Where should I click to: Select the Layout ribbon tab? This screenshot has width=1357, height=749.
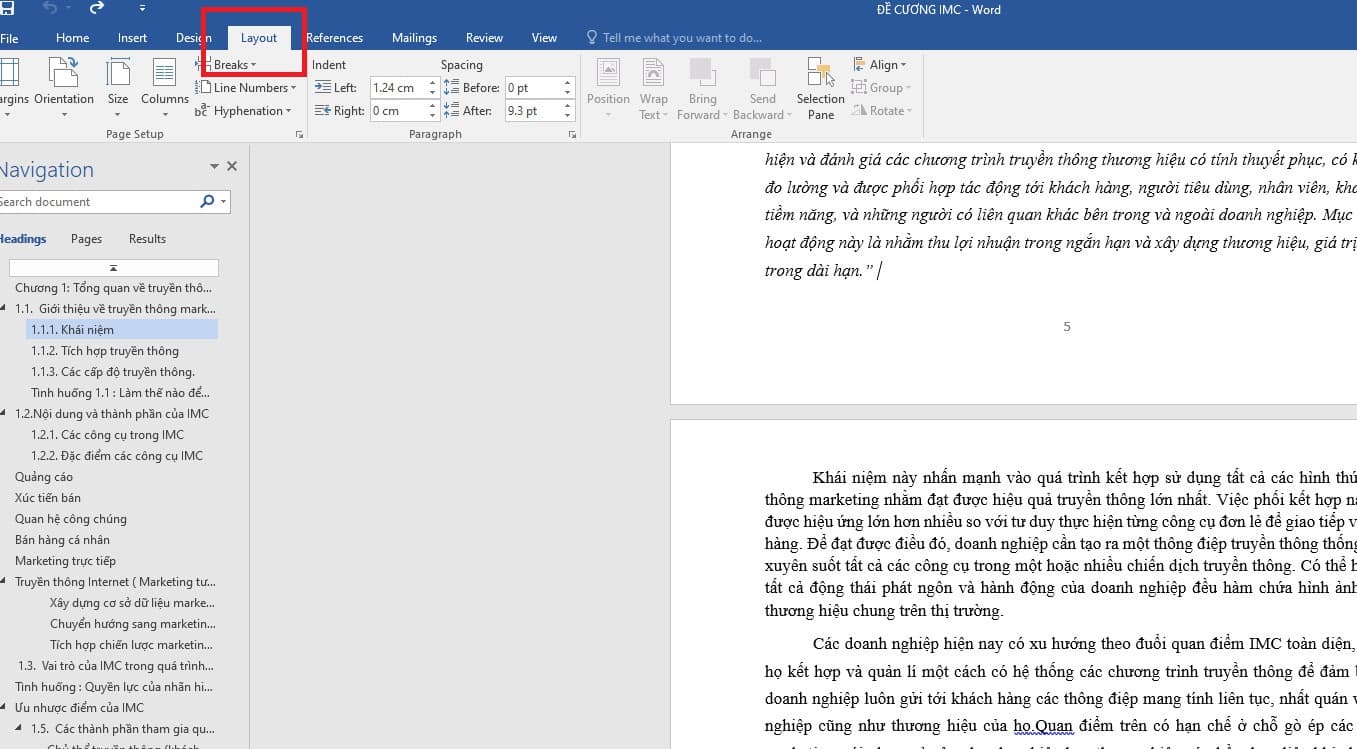(259, 38)
